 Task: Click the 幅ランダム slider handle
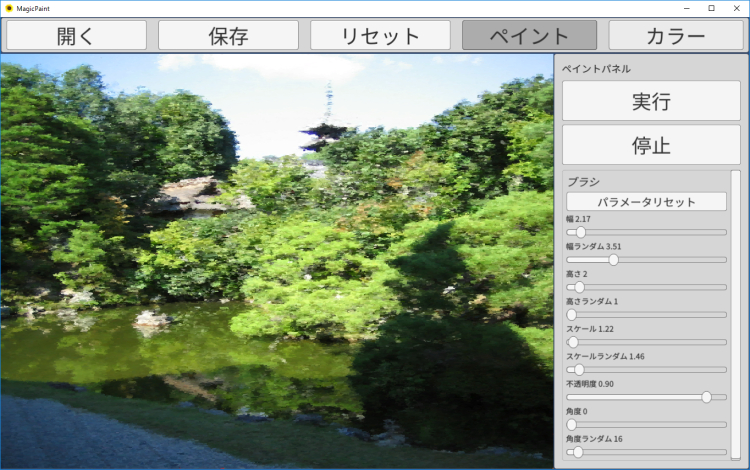(614, 260)
